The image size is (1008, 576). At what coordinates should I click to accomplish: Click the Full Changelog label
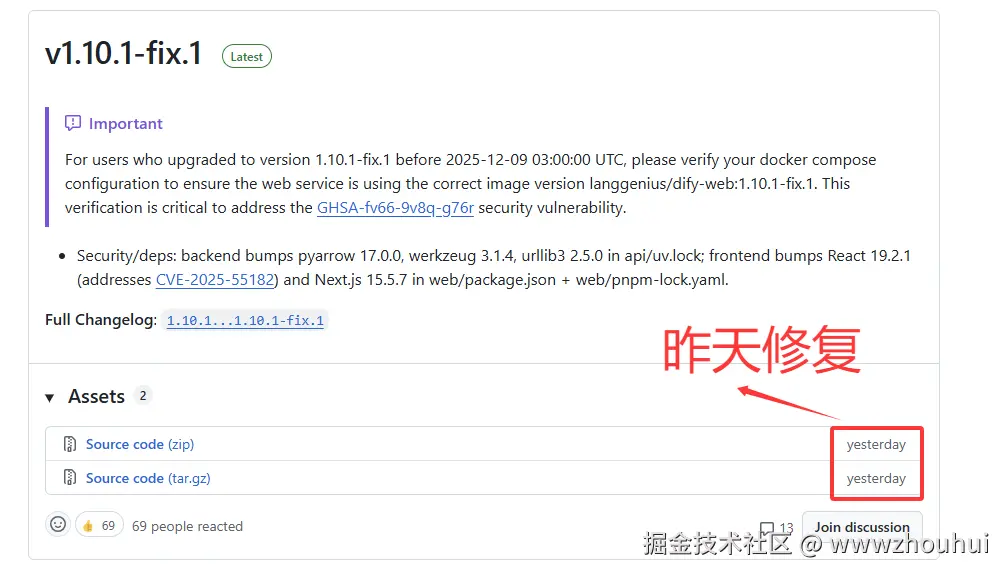tap(101, 320)
